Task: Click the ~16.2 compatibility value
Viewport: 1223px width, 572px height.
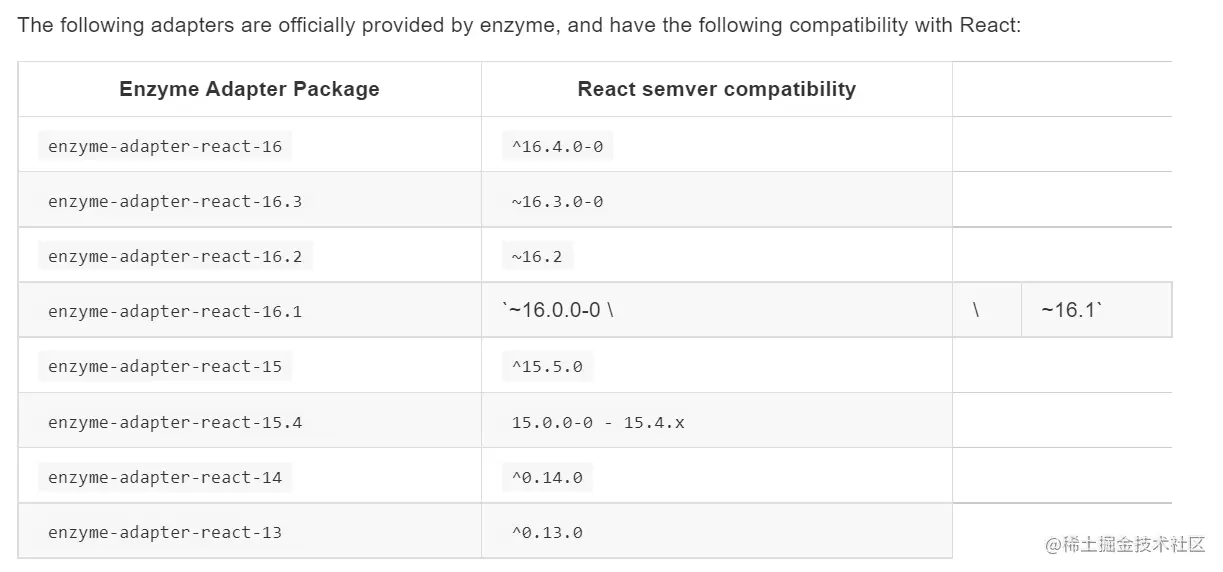Action: 537,257
